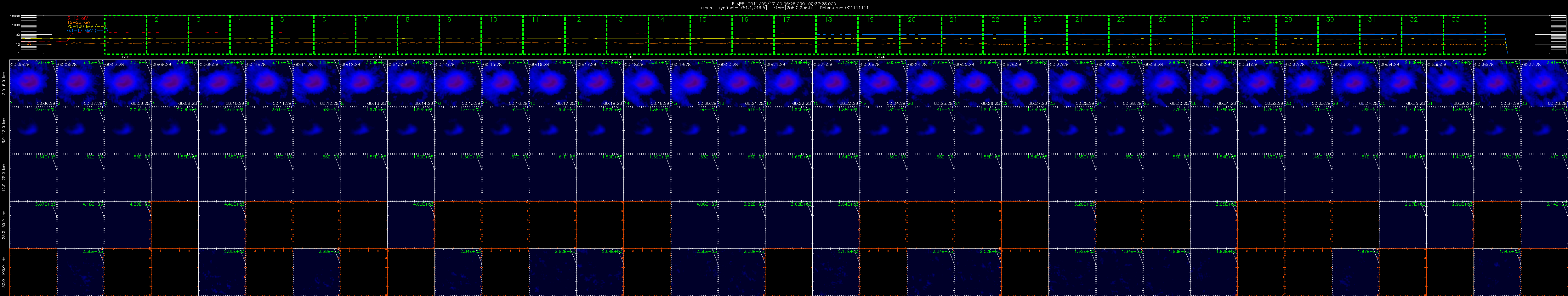
Task: Open the 12.0-25.0 keV image in the 00:07:28 column
Action: 128,177
